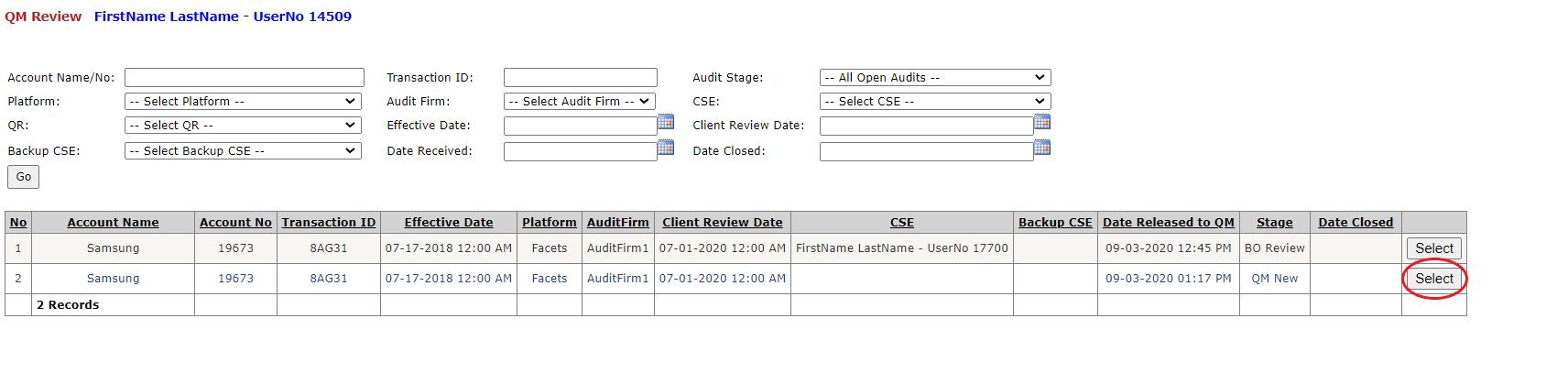Sort by the CSE column header

pyautogui.click(x=902, y=223)
